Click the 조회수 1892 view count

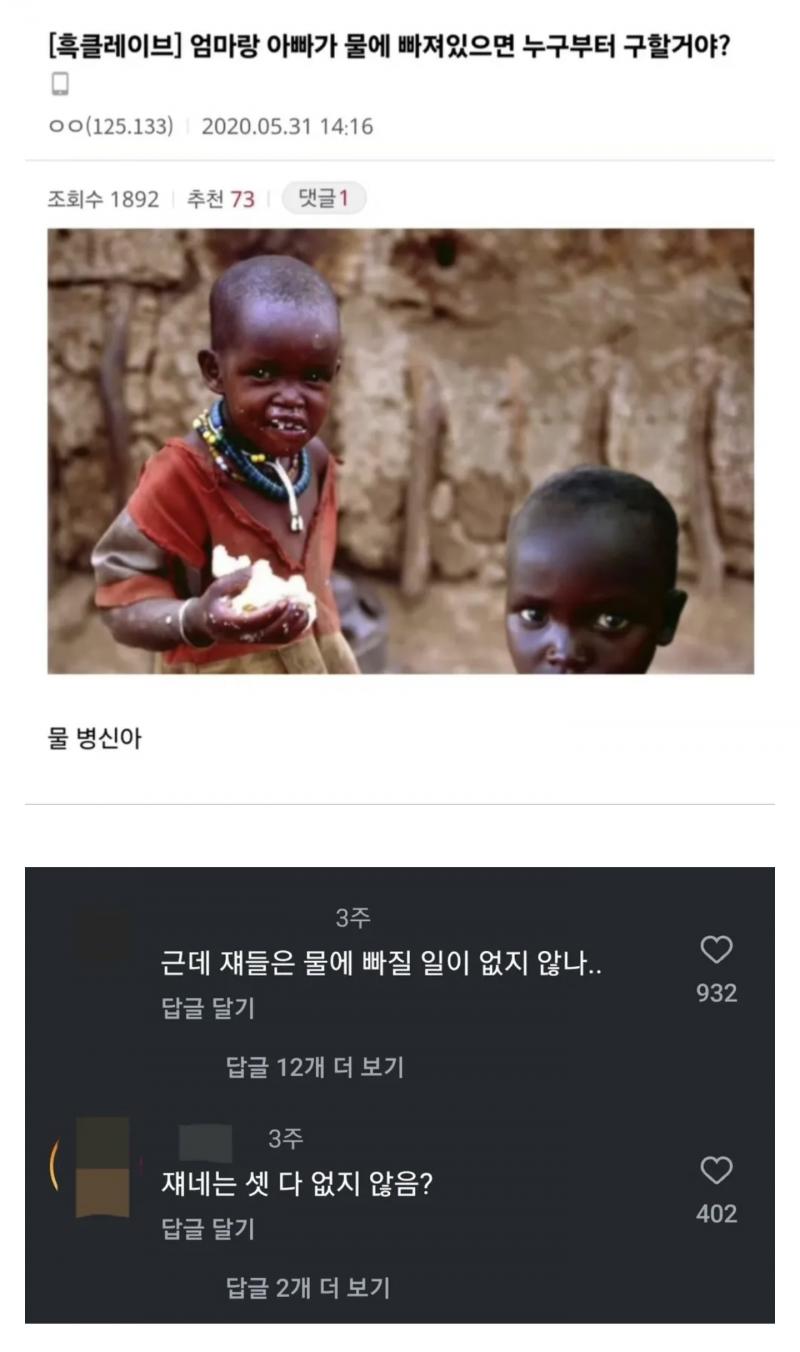103,199
